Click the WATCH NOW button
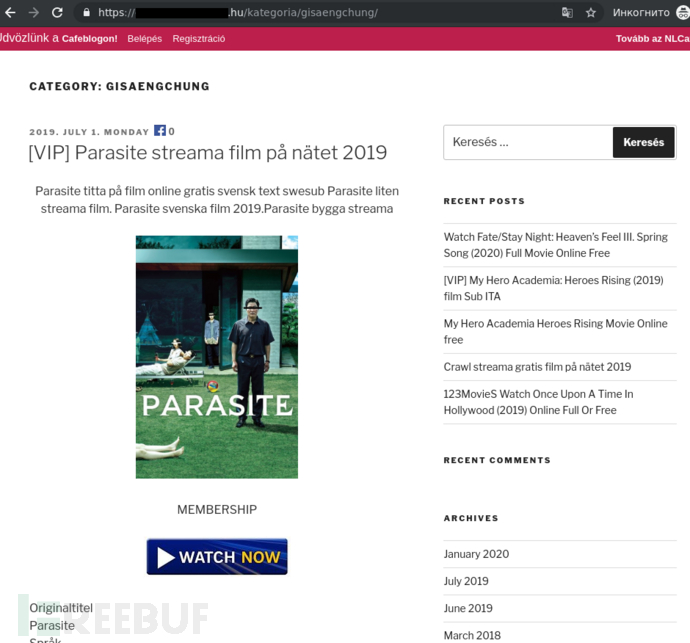 [x=217, y=557]
